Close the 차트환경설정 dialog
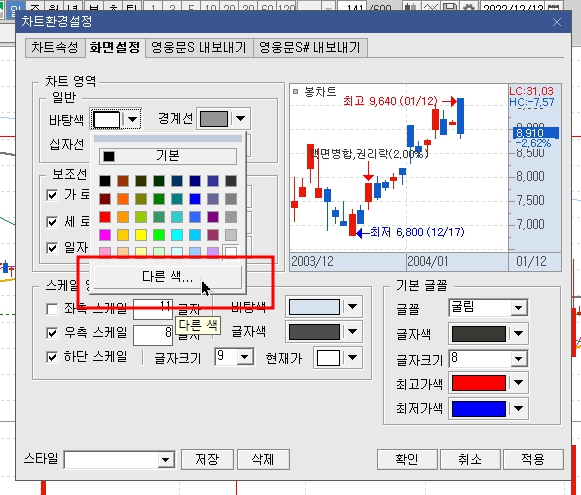Image resolution: width=581 pixels, height=495 pixels. point(557,22)
